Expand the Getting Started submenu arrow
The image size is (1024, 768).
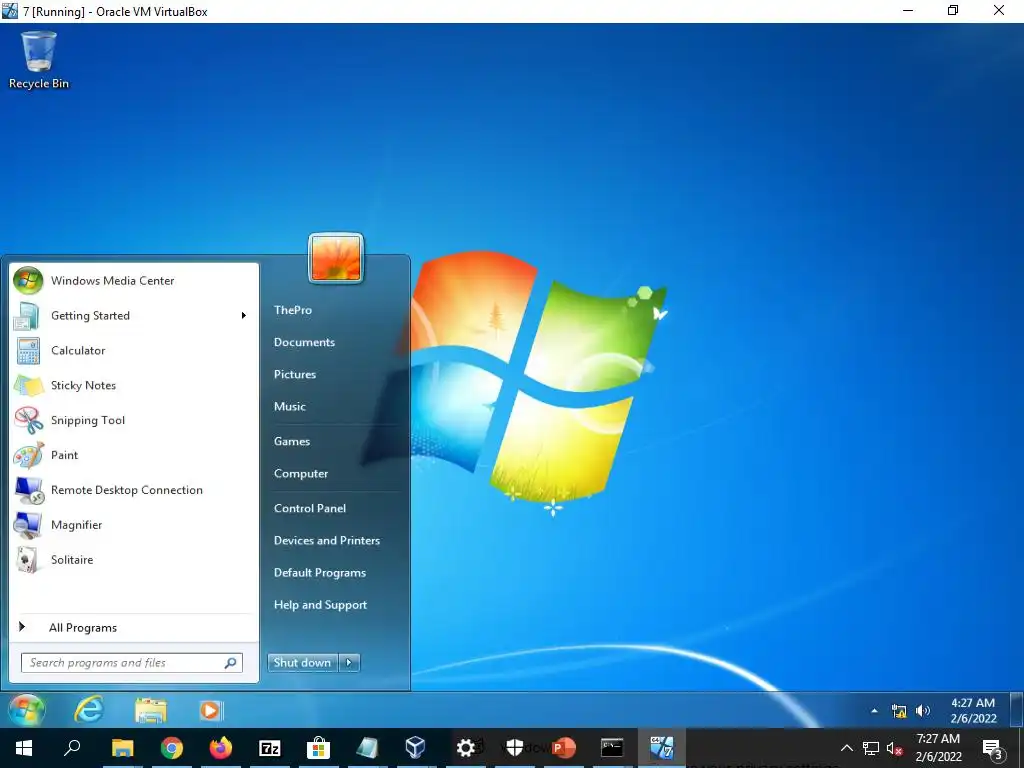pos(244,315)
